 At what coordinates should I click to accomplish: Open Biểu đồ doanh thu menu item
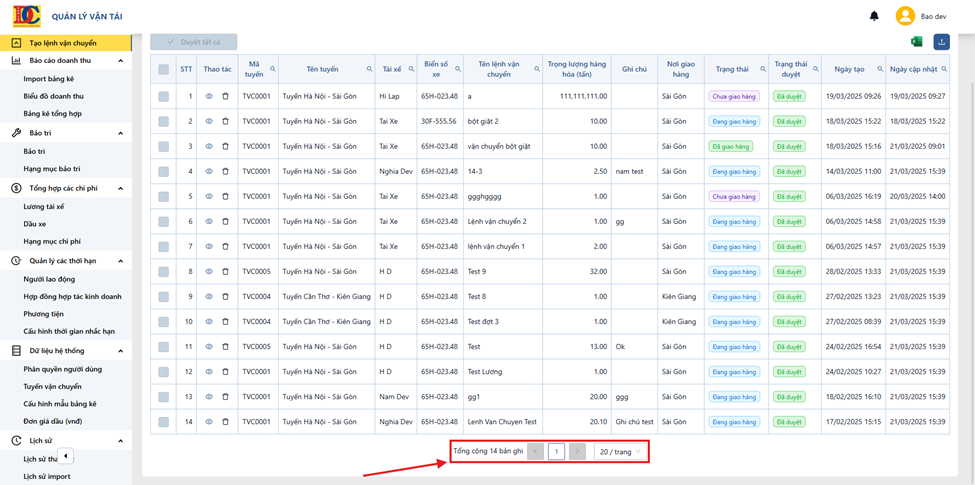pyautogui.click(x=53, y=96)
